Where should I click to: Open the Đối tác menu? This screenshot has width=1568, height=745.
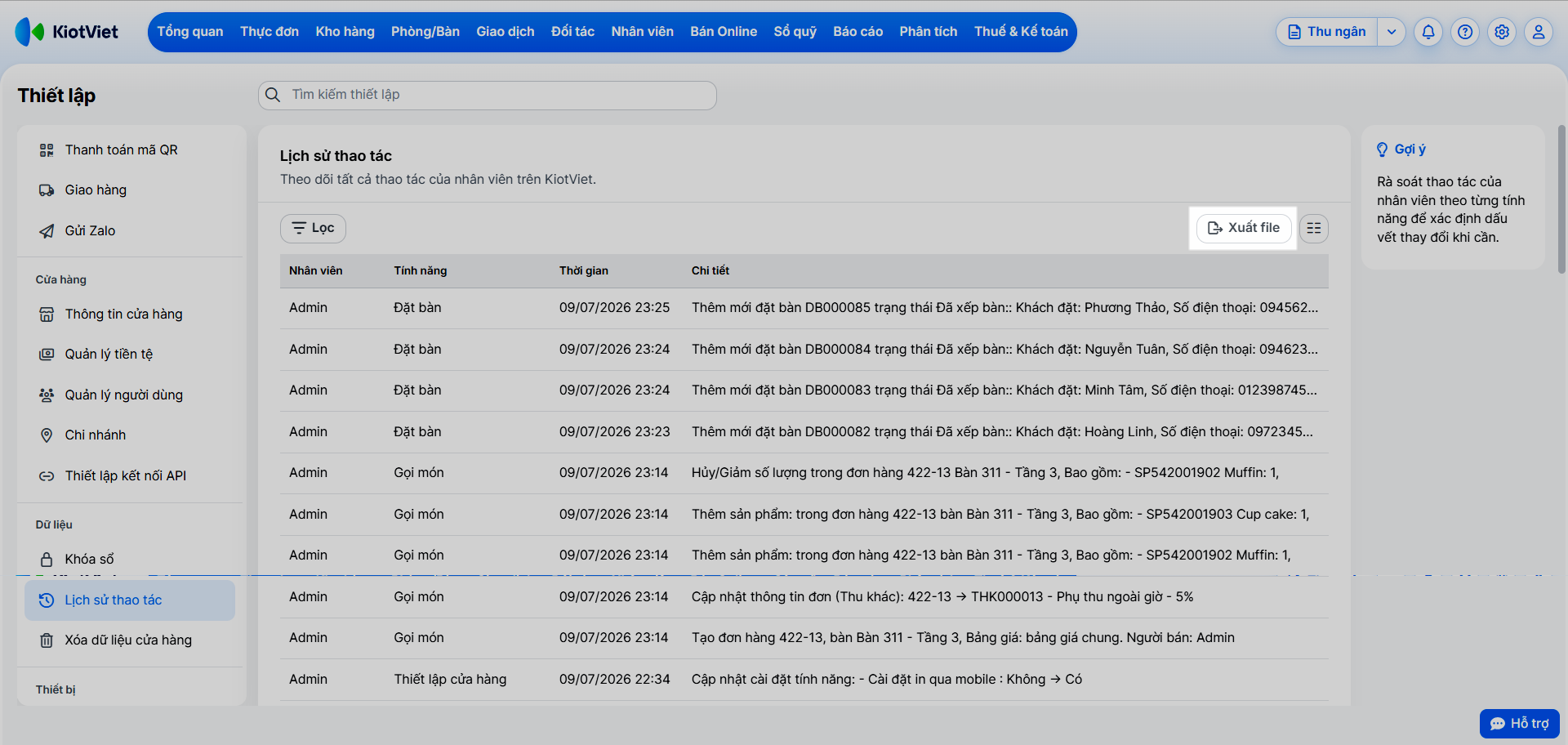572,32
